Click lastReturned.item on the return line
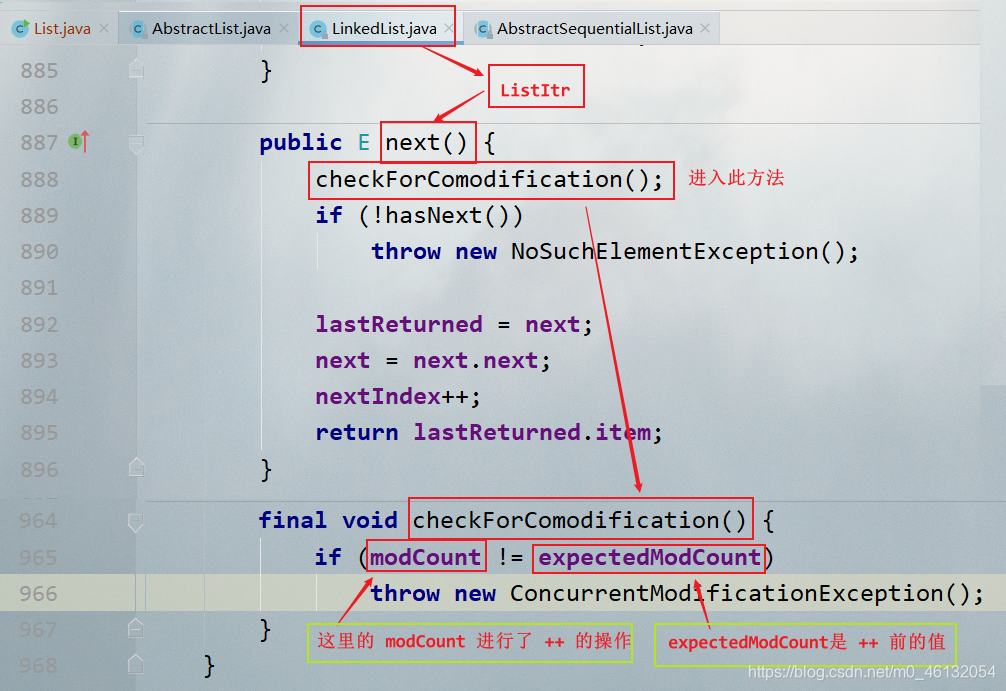 tap(532, 433)
